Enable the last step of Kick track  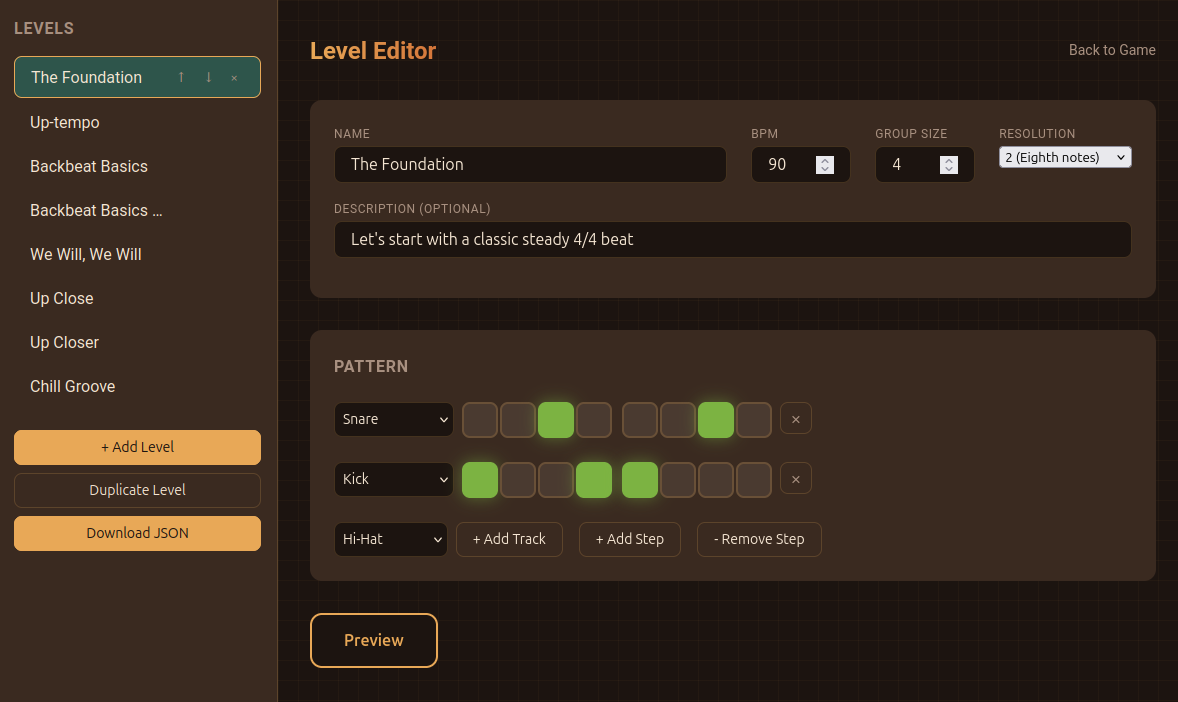coord(754,480)
